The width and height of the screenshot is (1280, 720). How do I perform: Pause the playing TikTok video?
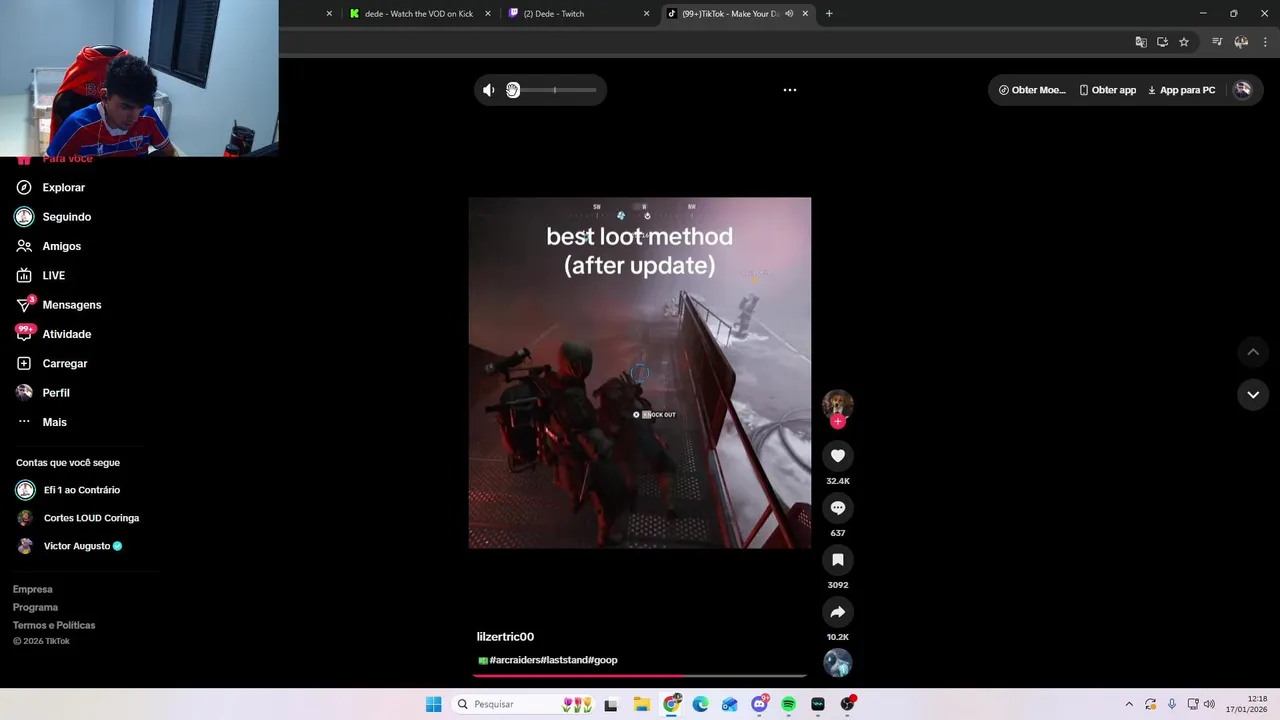(640, 372)
